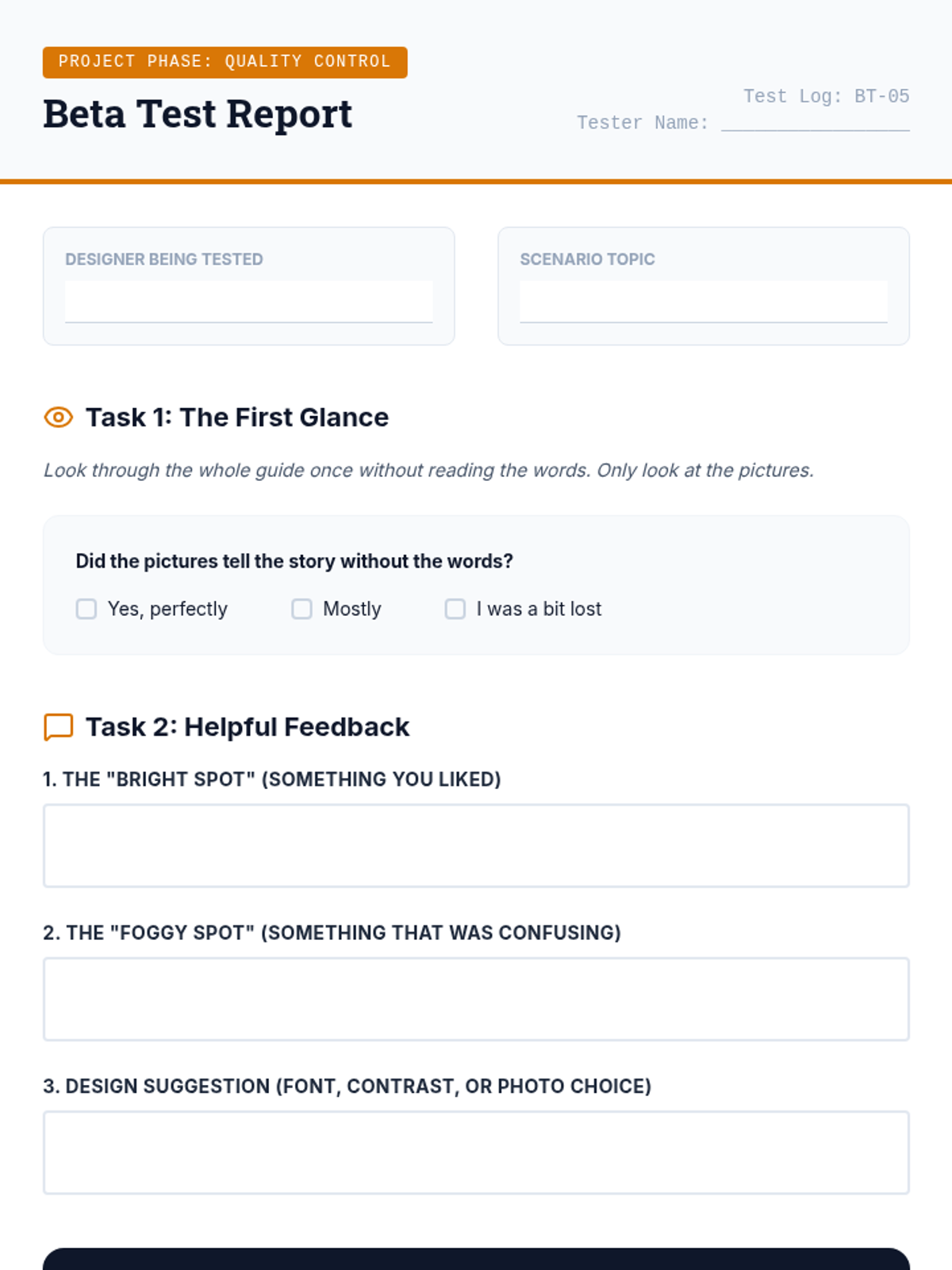Select the "I was a bit lost" checkbox

click(x=455, y=609)
